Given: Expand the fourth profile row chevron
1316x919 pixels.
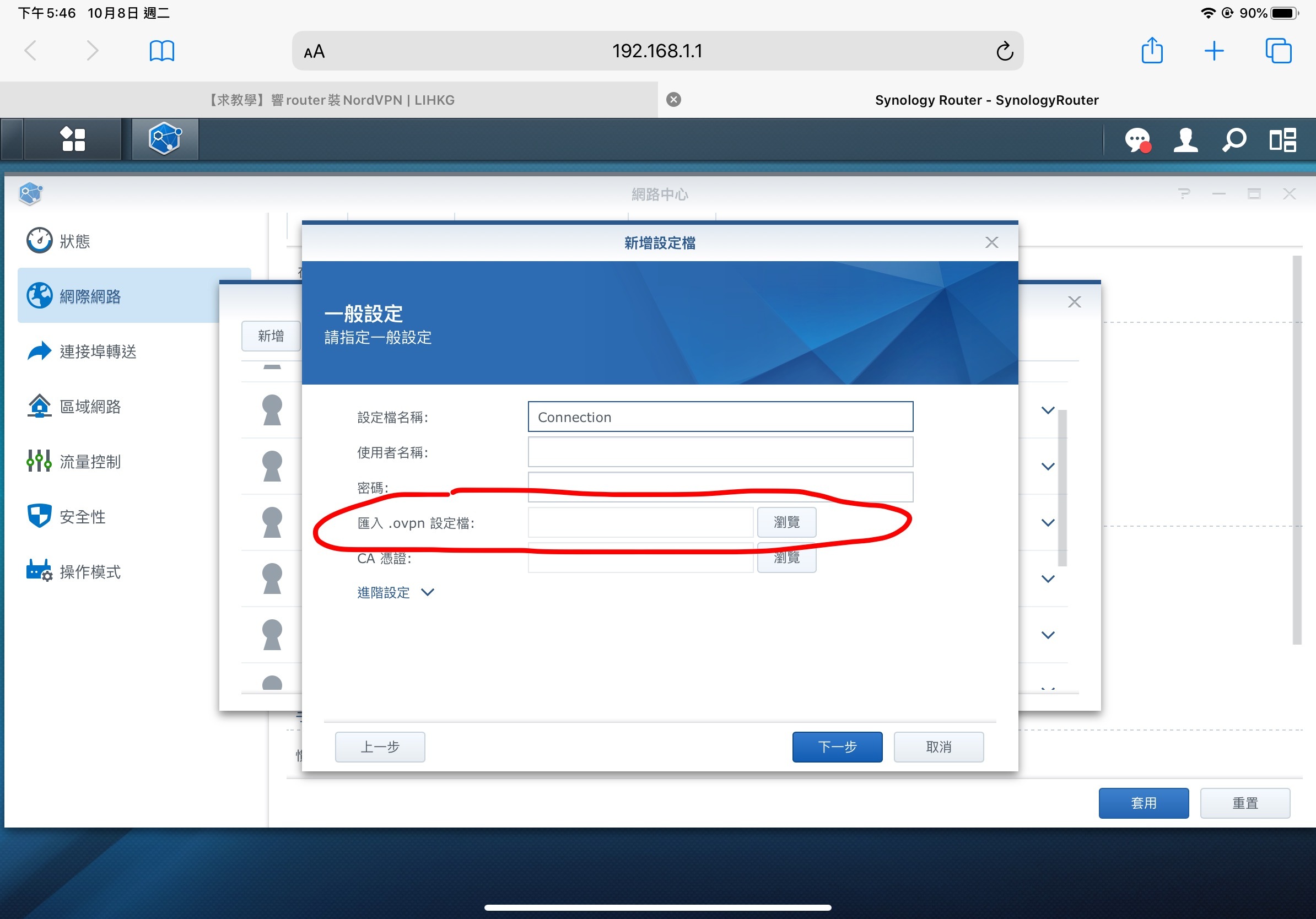Looking at the screenshot, I should point(1048,578).
